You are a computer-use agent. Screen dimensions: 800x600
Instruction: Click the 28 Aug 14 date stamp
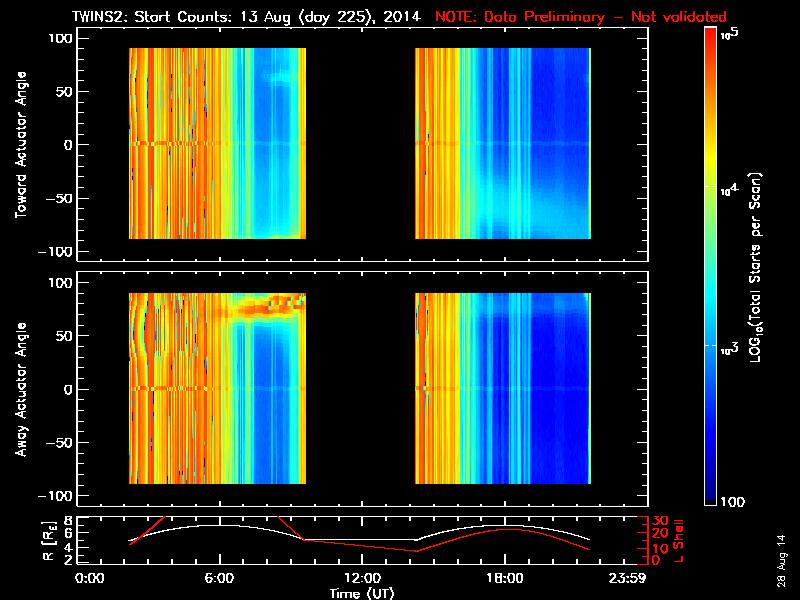(783, 561)
